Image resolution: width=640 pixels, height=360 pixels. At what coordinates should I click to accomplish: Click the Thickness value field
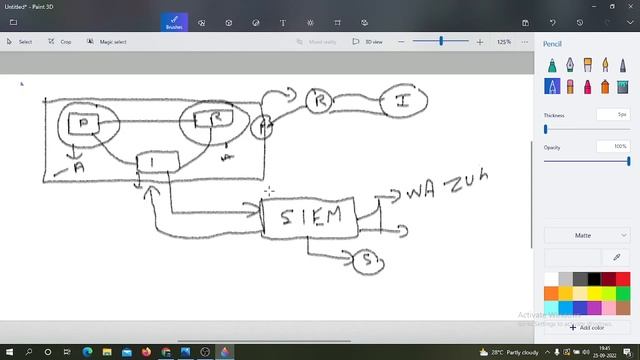[613, 115]
